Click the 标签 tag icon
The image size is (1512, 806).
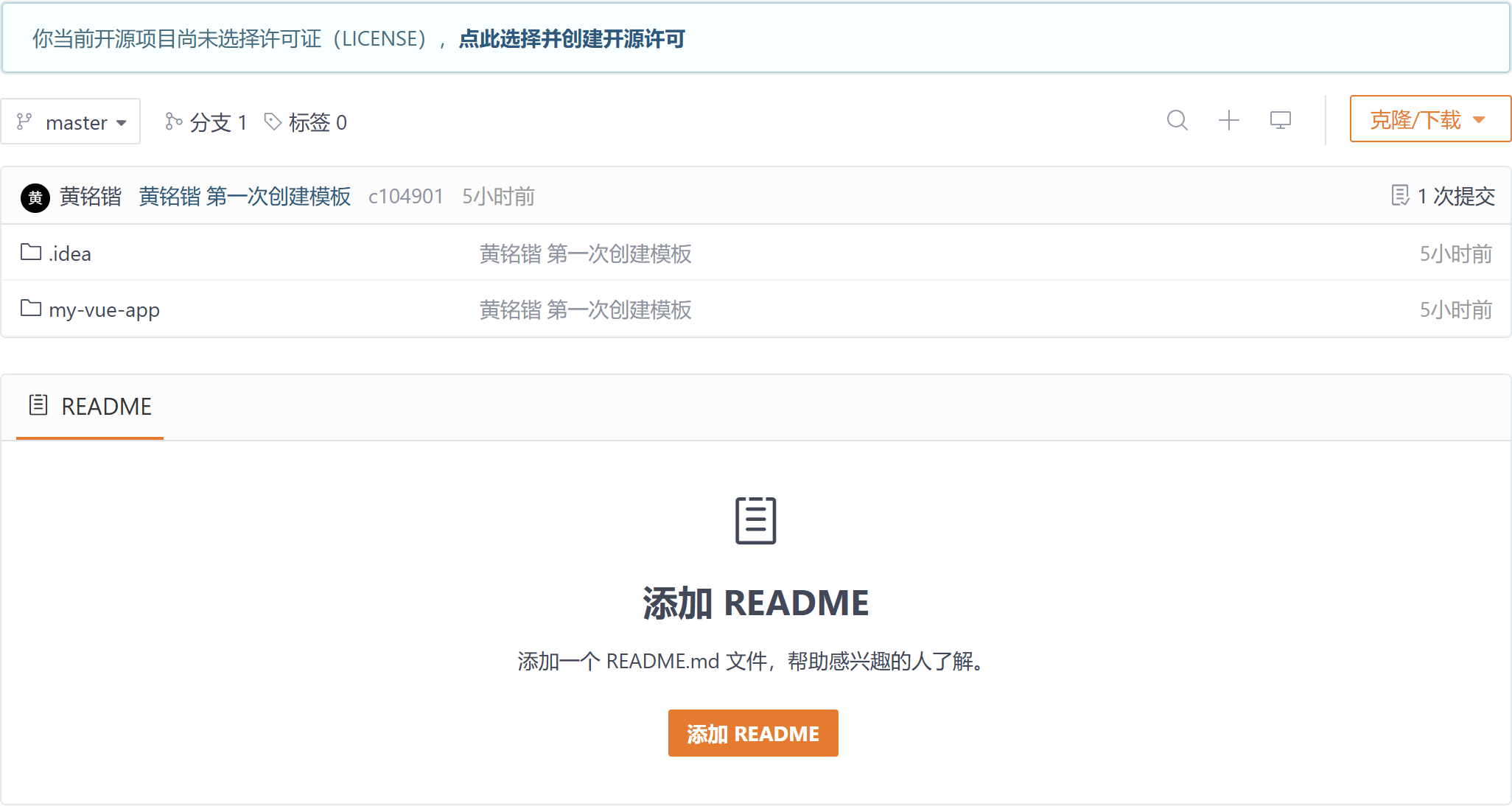click(273, 122)
